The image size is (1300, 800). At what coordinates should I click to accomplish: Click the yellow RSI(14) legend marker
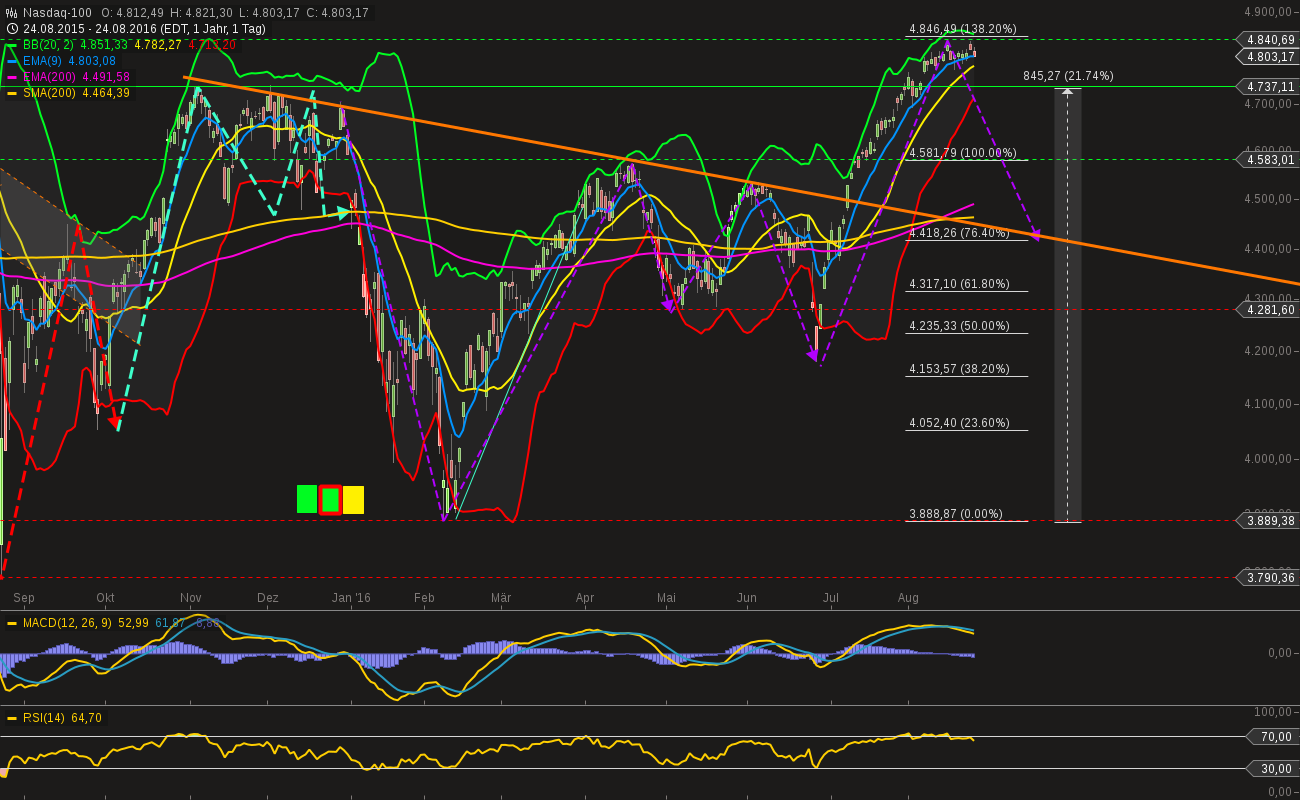coord(12,718)
